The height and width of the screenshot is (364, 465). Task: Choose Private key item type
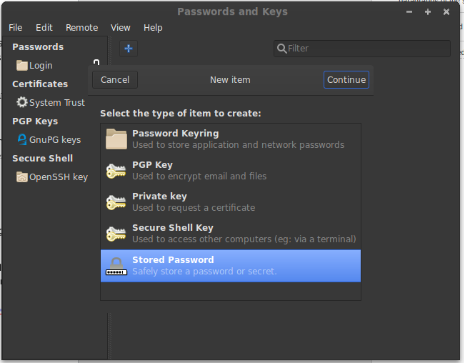click(x=231, y=202)
